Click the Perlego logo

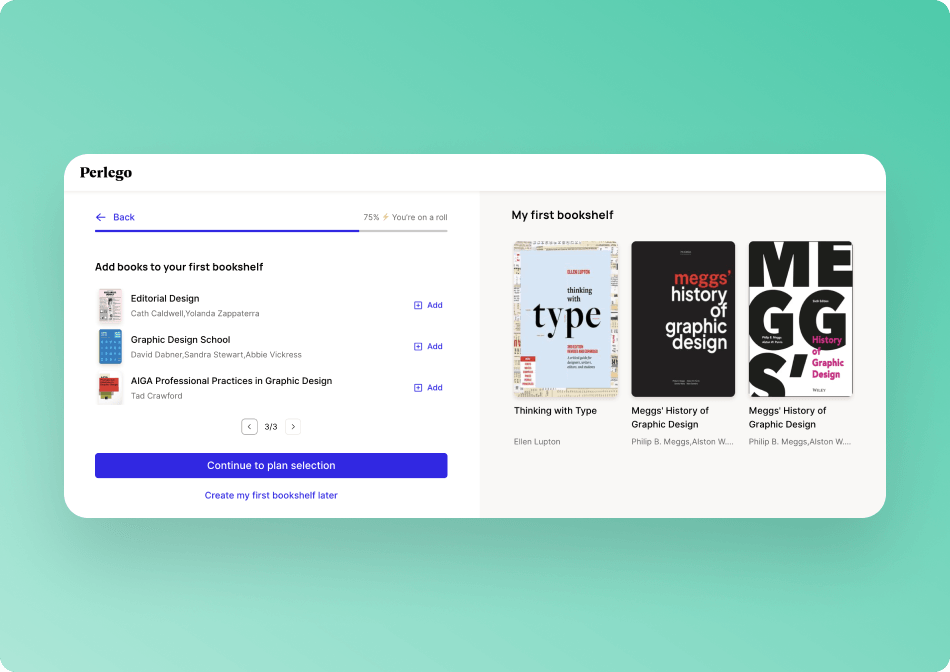(106, 173)
